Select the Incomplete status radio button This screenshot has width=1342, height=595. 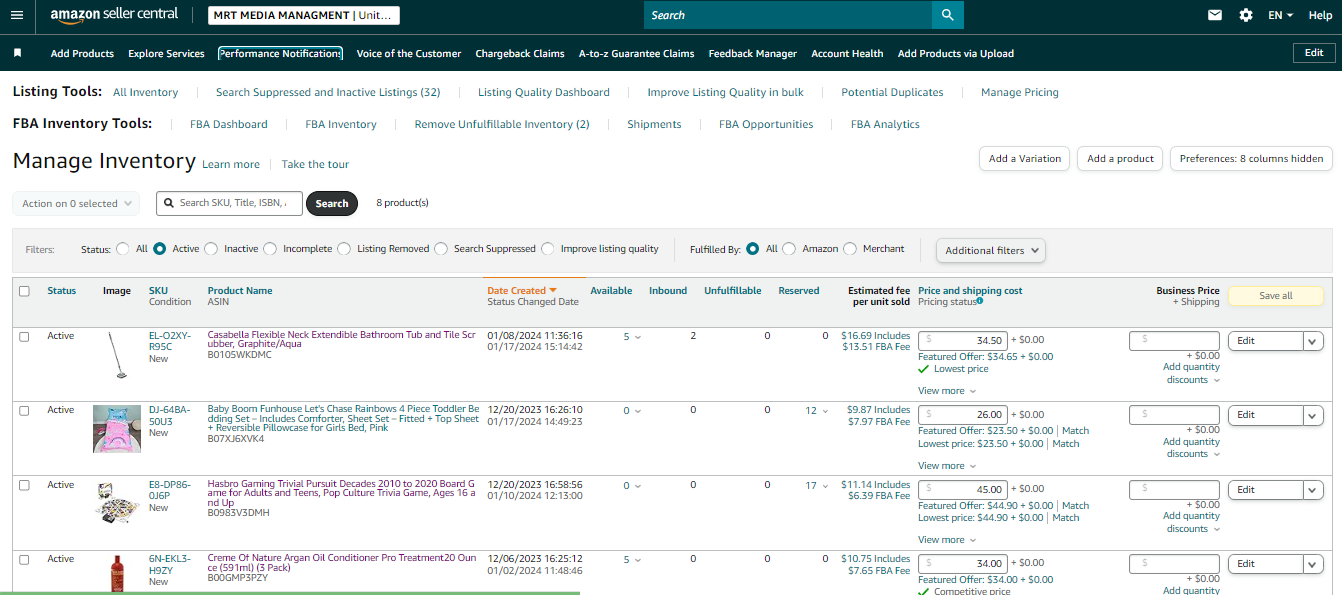tap(270, 249)
